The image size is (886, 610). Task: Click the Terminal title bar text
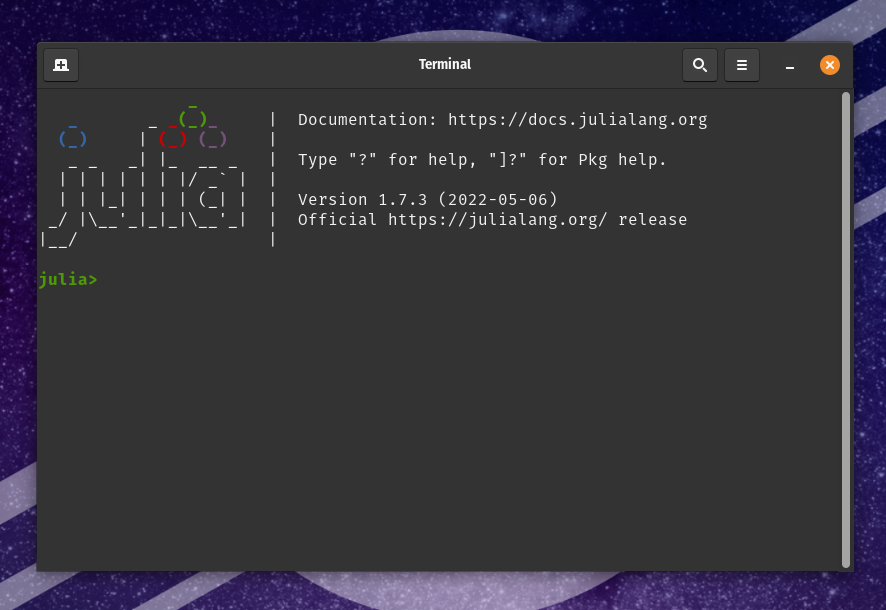pos(445,64)
